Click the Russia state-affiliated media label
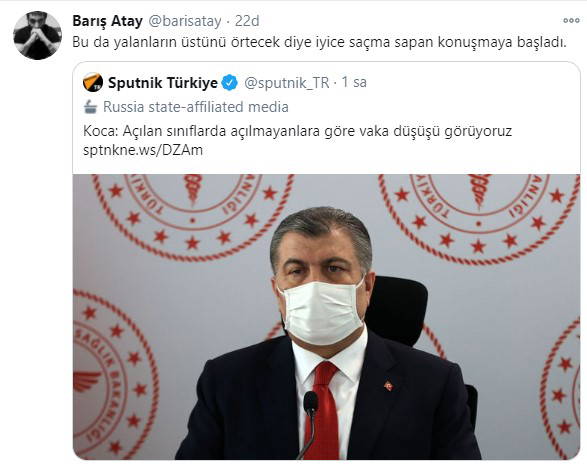Viewport: 587px width, 468px height. (196, 107)
